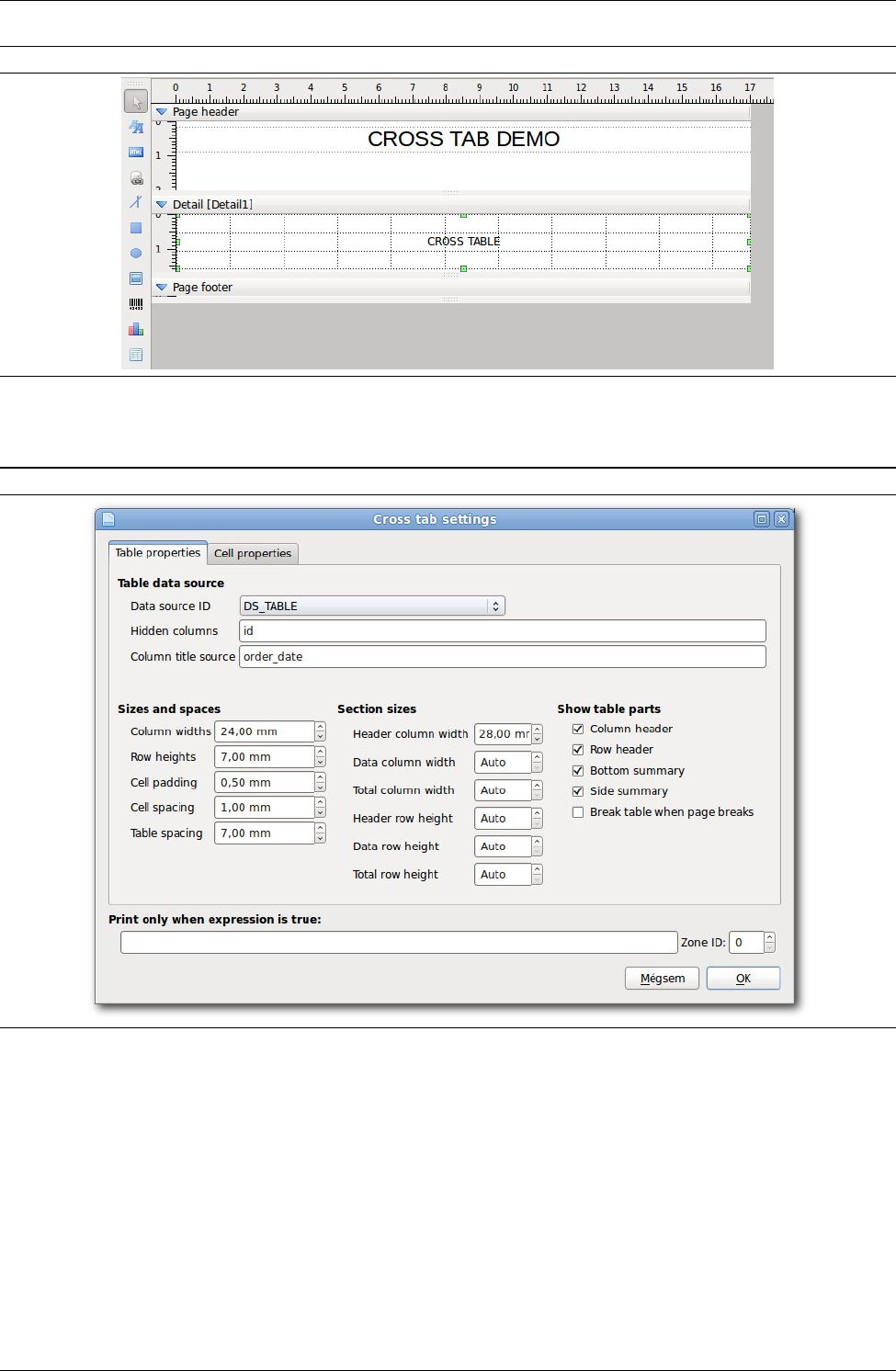The height and width of the screenshot is (1371, 896).
Task: Click the Total row height value
Action: click(504, 875)
